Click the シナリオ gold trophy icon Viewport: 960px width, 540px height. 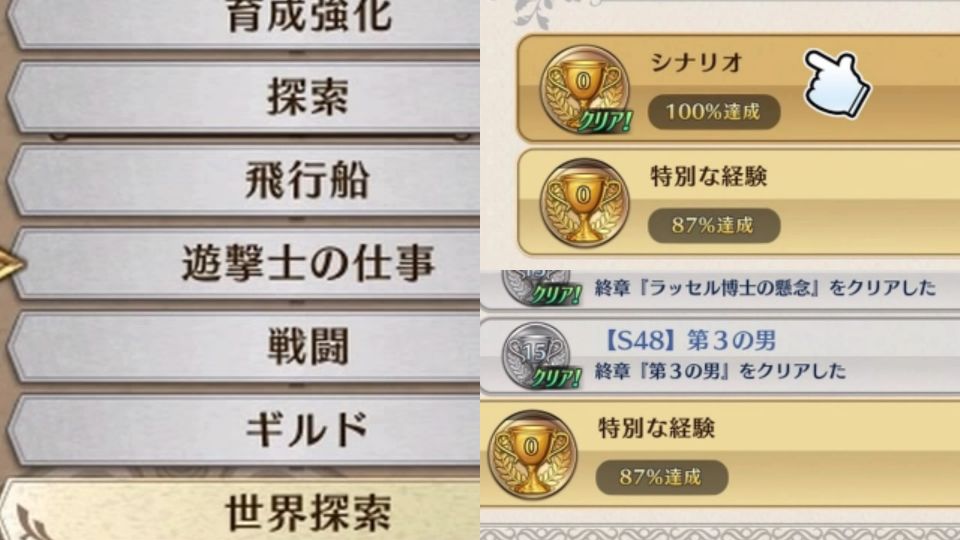585,89
